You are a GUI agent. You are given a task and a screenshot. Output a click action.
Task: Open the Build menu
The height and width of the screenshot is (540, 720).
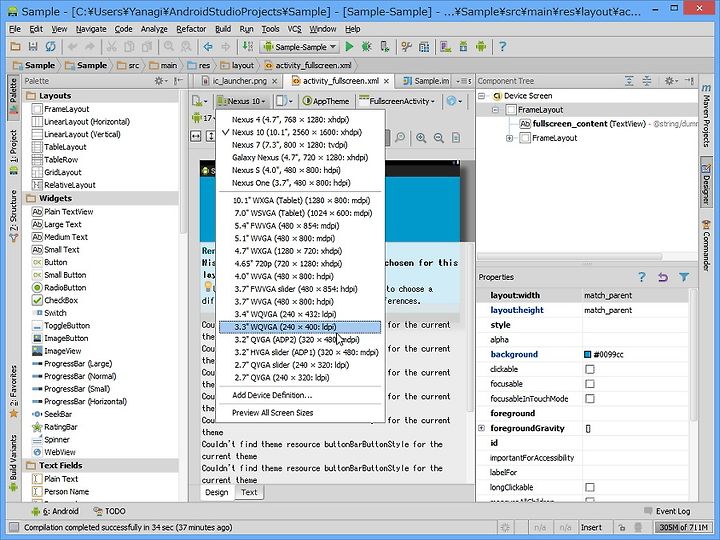pos(223,29)
